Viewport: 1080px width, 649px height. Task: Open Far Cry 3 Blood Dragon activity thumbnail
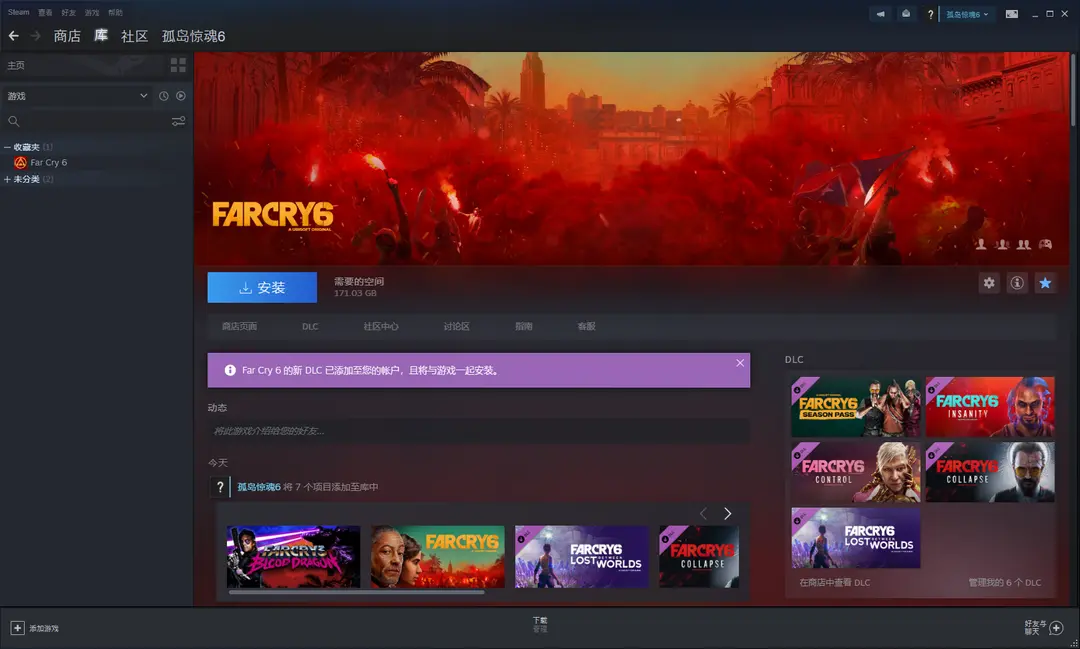[x=293, y=557]
